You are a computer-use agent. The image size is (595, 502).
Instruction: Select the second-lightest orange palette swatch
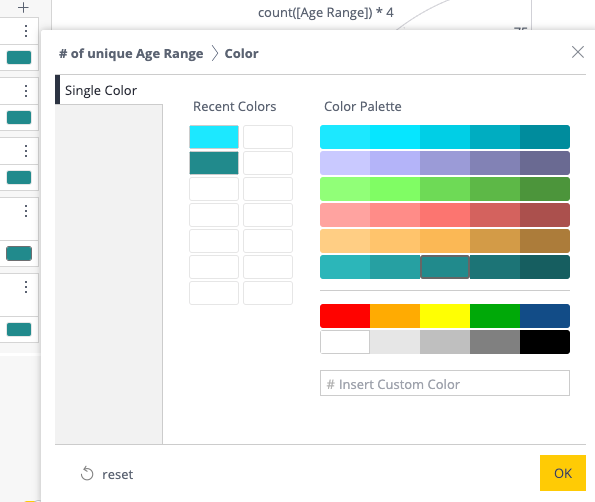395,241
